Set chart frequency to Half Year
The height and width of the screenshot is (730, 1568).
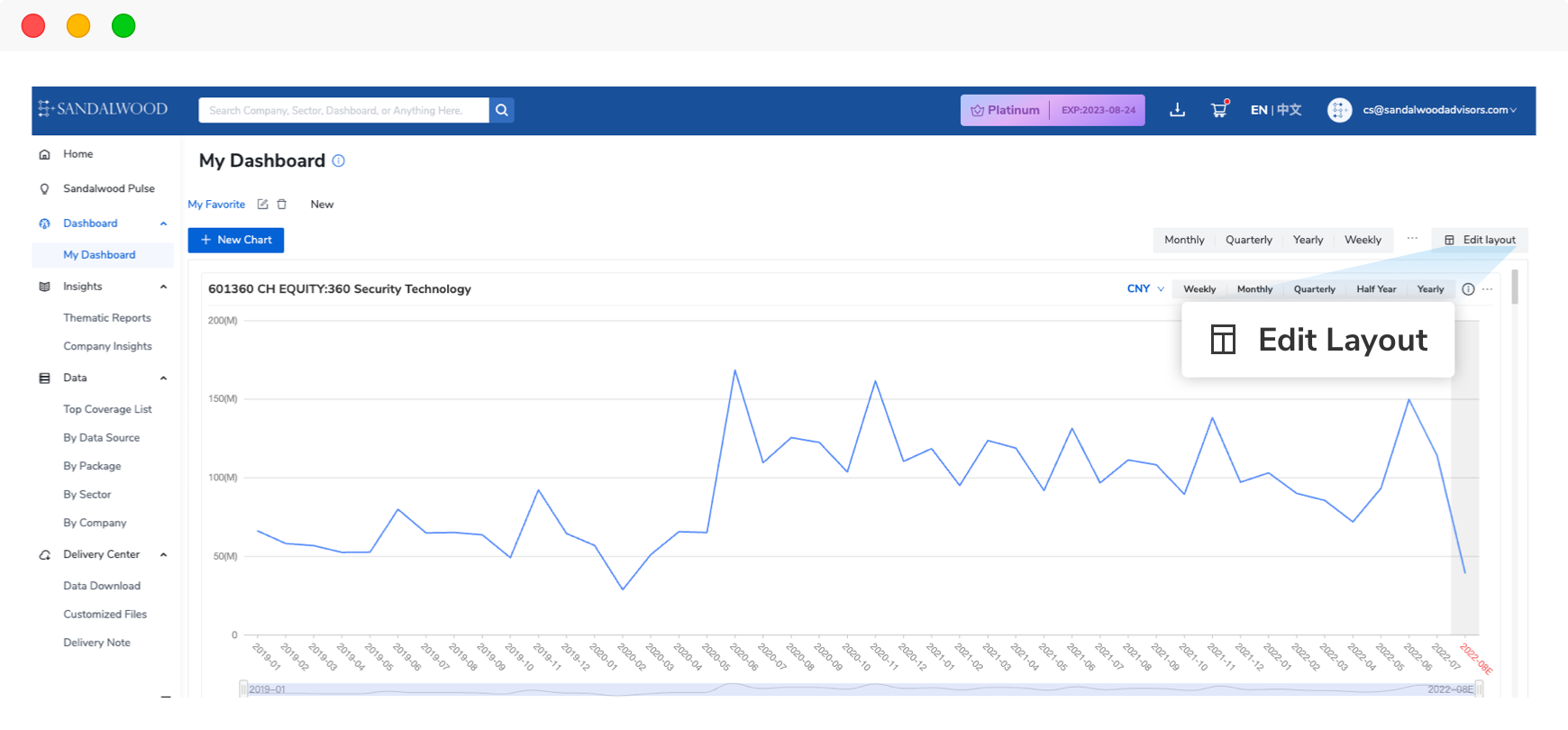pos(1376,289)
